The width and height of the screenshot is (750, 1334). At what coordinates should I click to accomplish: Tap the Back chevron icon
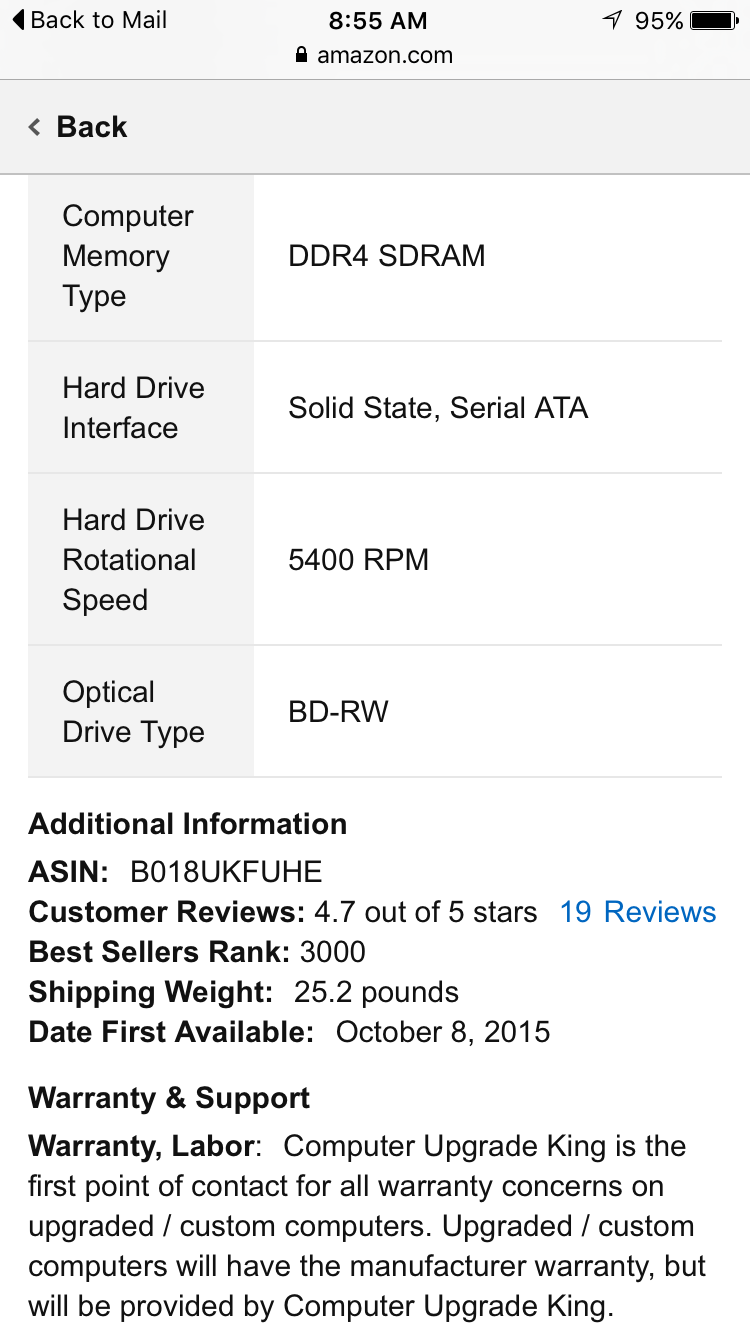(x=35, y=127)
